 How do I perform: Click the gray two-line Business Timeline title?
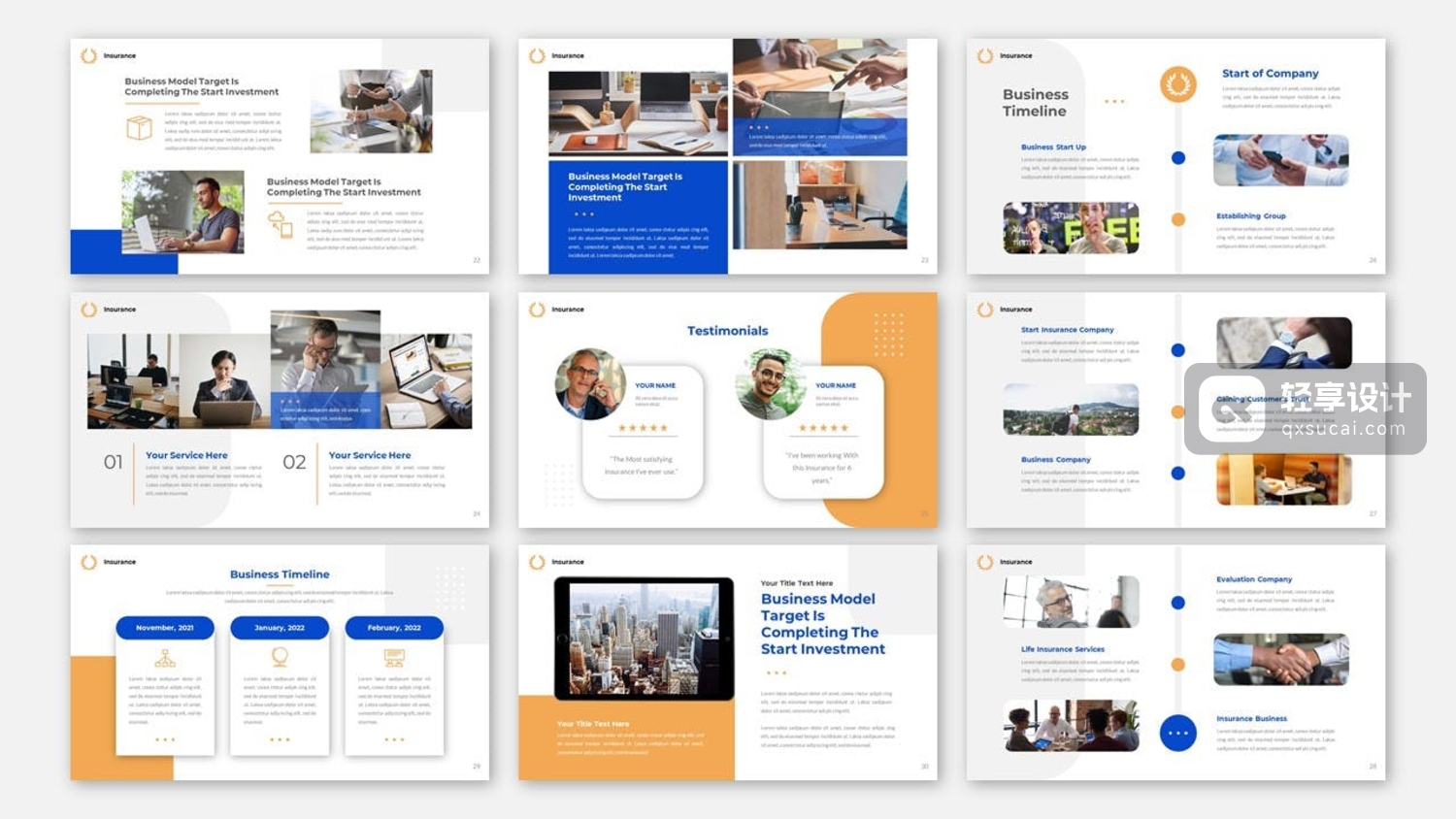pyautogui.click(x=1036, y=103)
